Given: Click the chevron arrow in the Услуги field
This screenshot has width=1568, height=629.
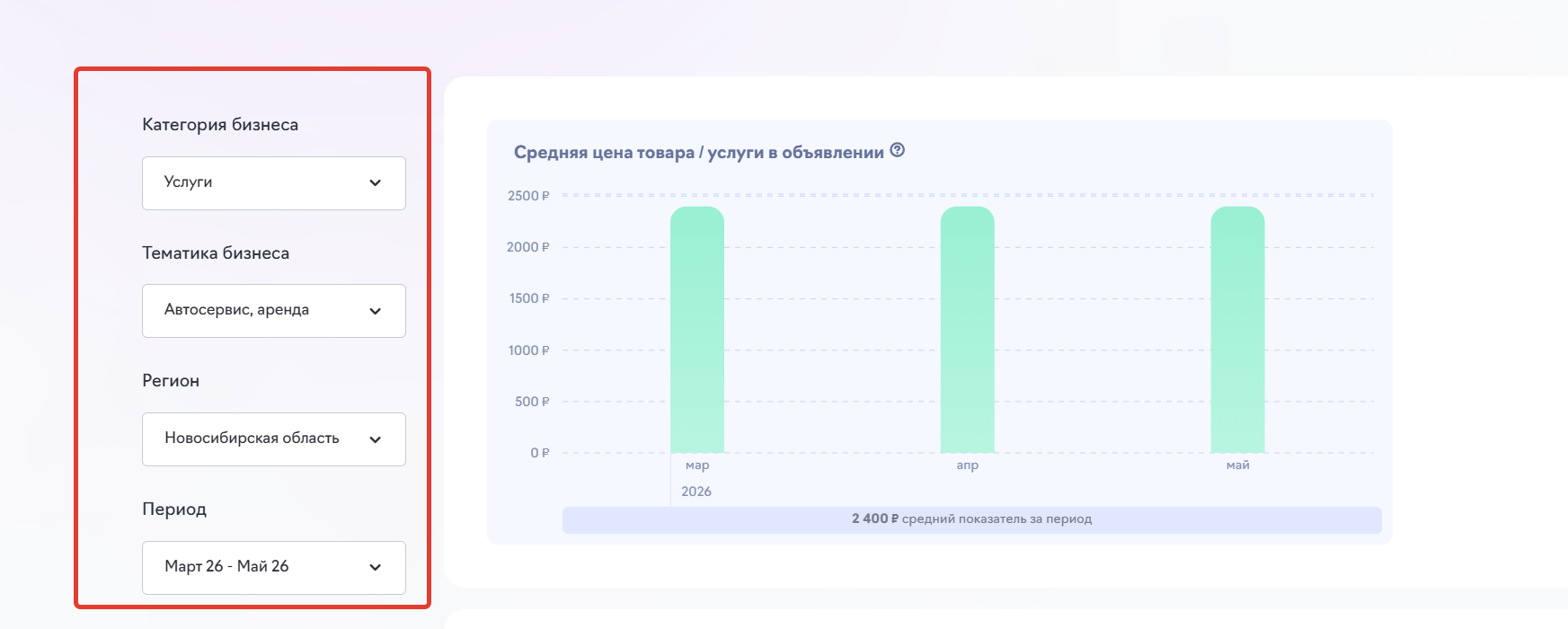Looking at the screenshot, I should pos(376,183).
